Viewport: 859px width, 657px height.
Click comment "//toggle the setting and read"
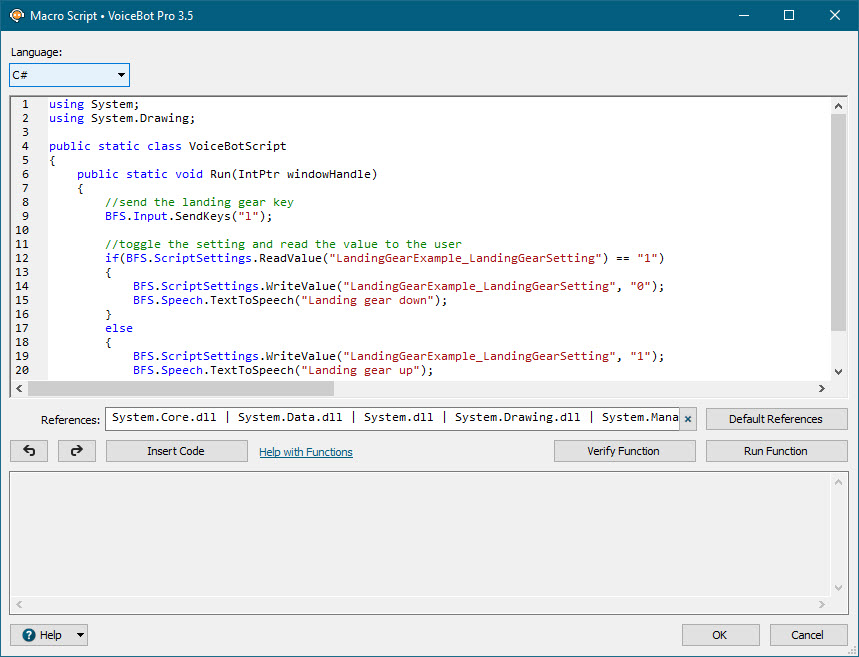click(x=283, y=244)
